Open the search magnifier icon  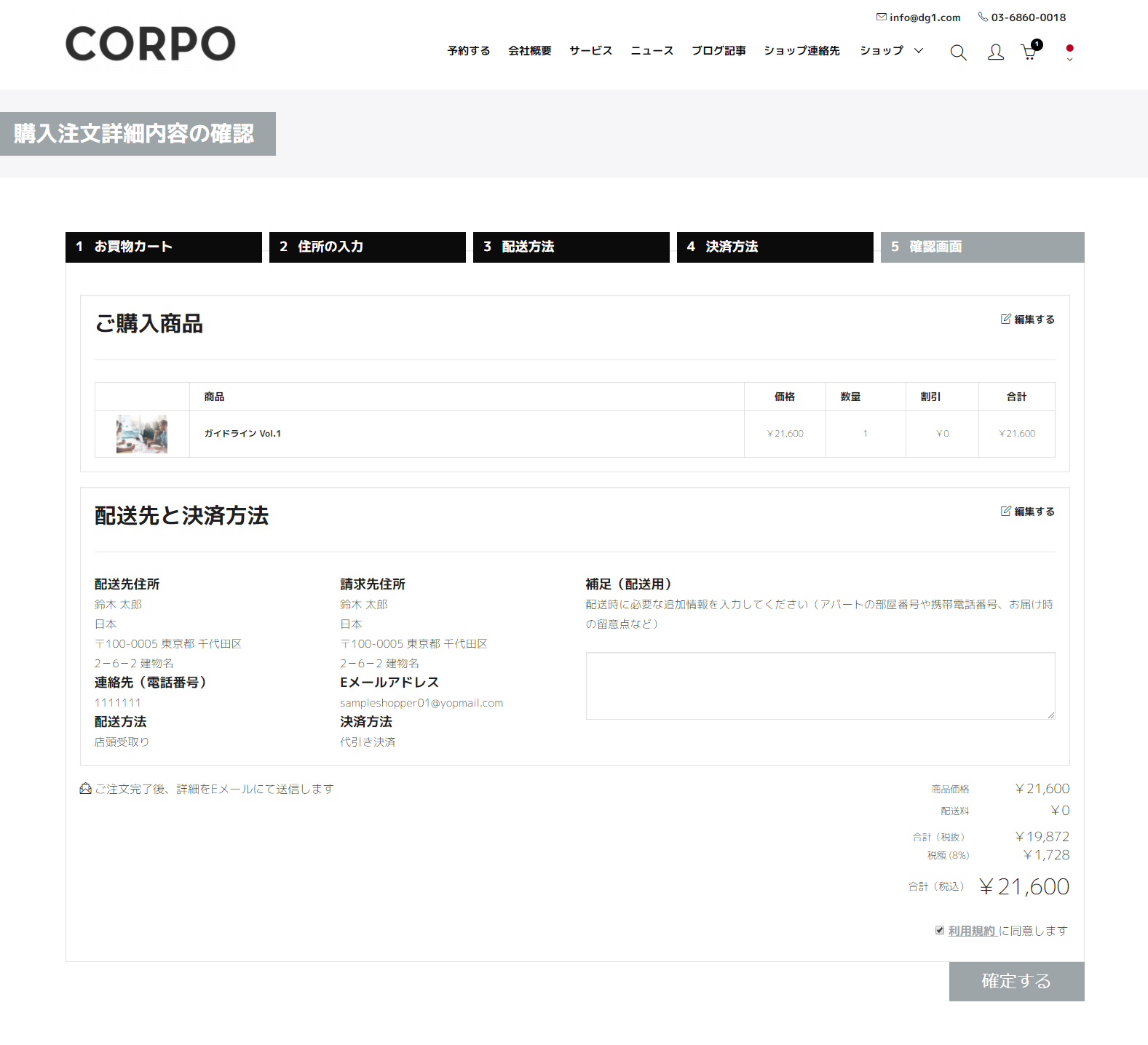(958, 52)
